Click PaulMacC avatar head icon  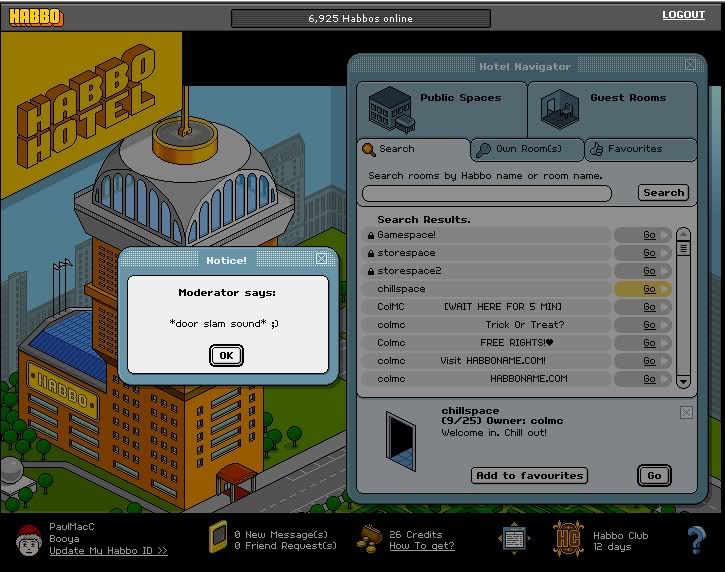28,540
